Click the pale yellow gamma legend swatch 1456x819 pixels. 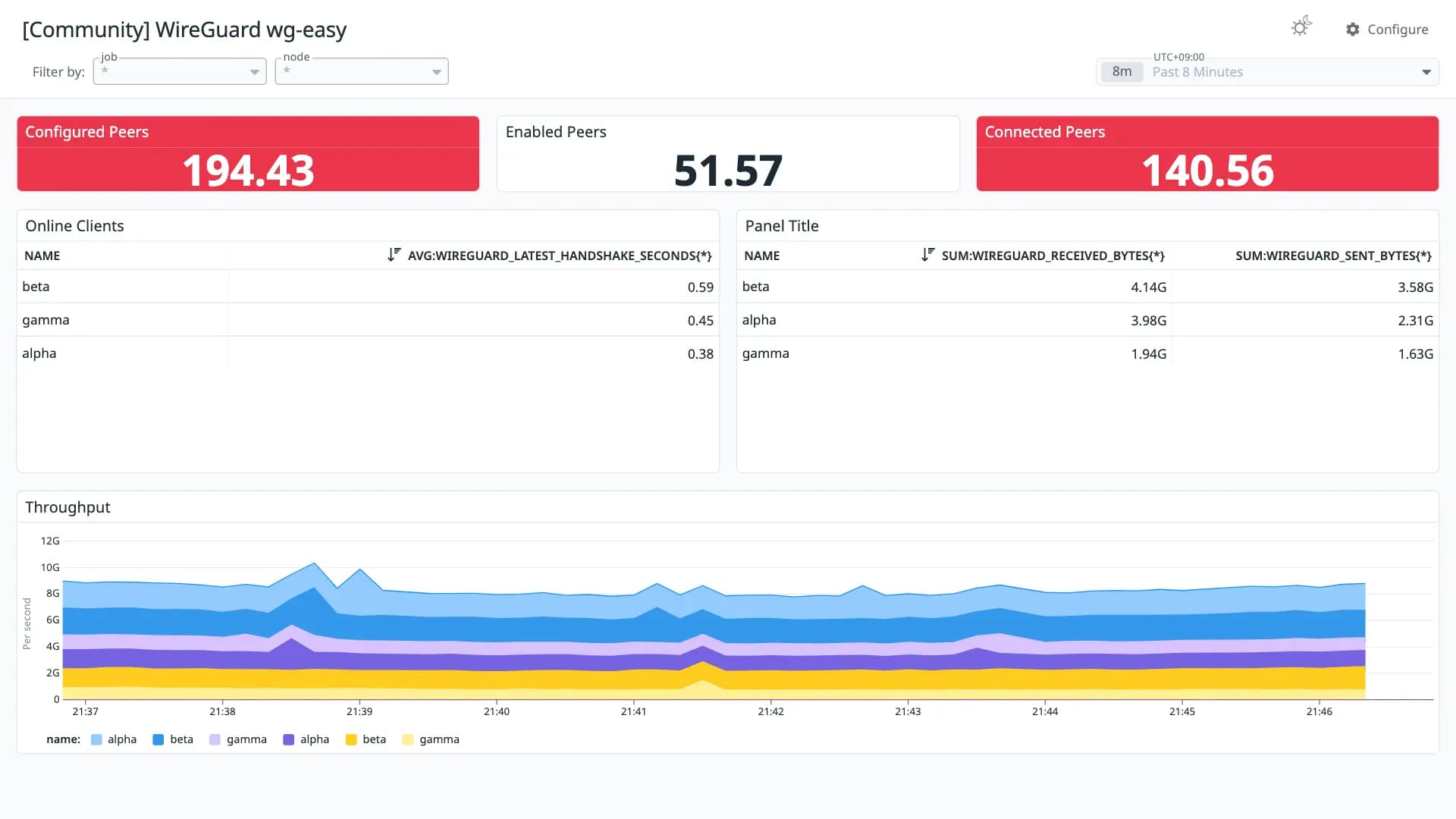coord(408,739)
